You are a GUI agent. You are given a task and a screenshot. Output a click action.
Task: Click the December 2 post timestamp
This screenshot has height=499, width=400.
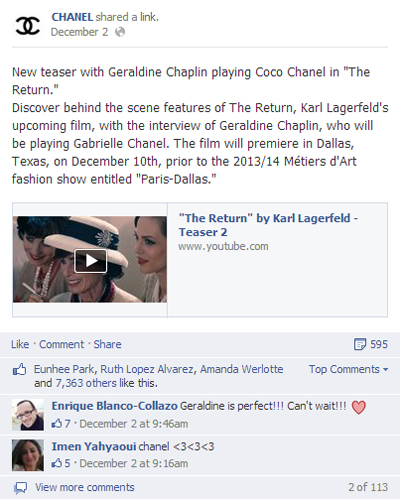click(79, 32)
